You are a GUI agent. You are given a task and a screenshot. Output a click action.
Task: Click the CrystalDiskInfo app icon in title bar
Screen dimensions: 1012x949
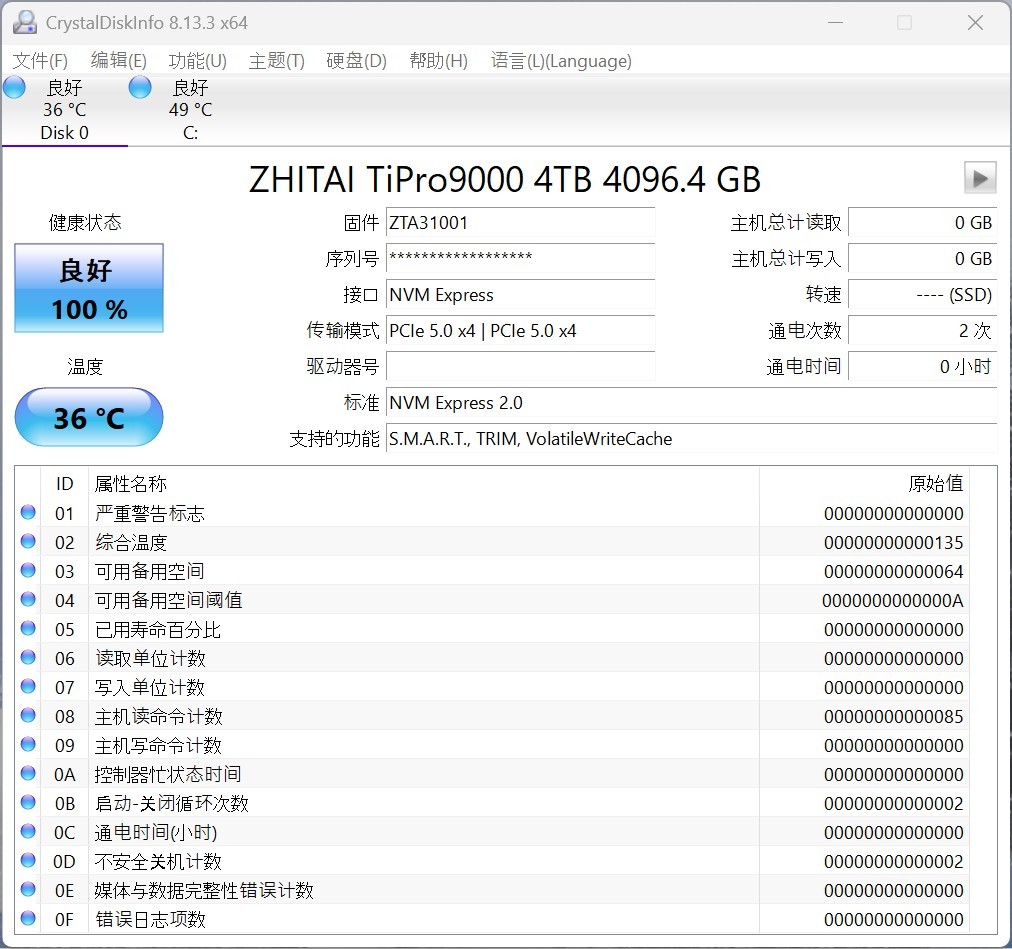coord(25,23)
